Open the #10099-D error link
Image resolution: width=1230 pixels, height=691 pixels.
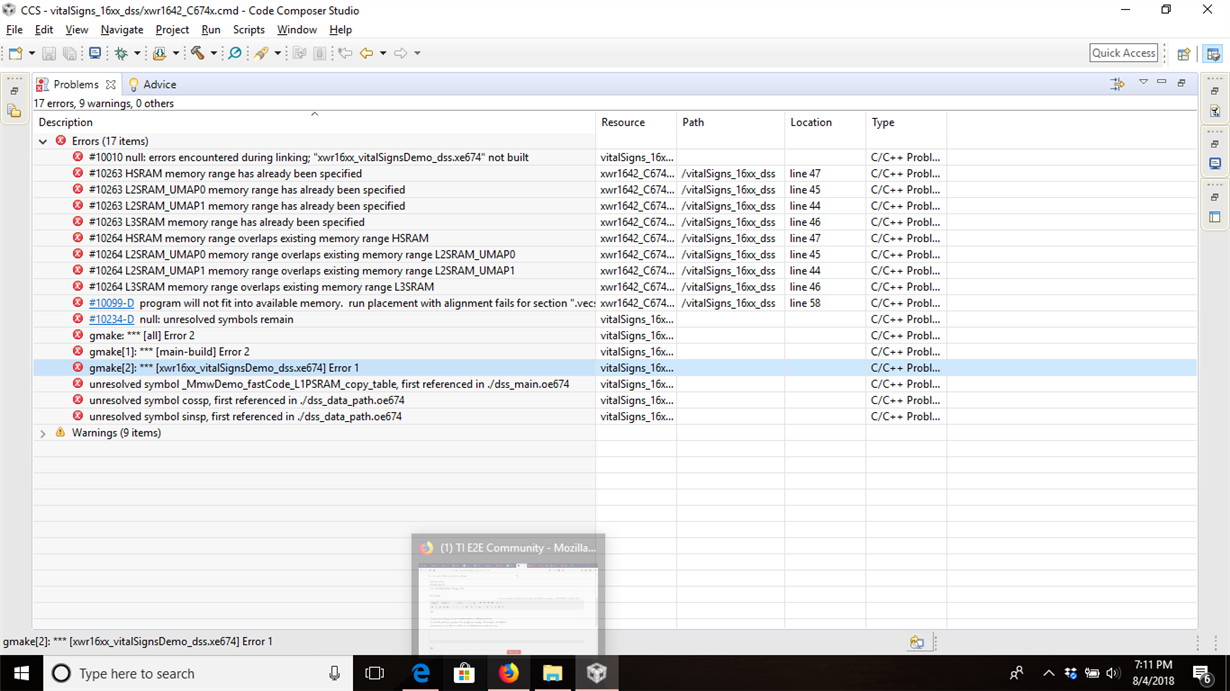[111, 303]
